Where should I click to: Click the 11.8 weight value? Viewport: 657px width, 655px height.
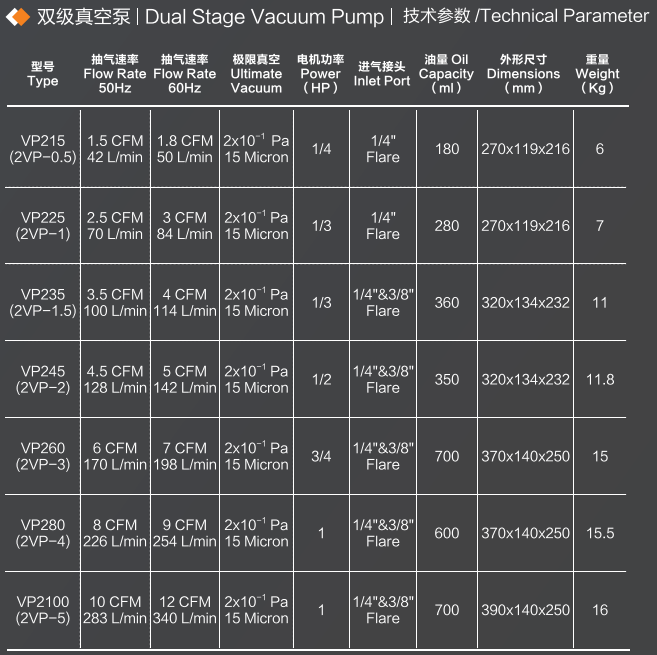click(x=600, y=380)
